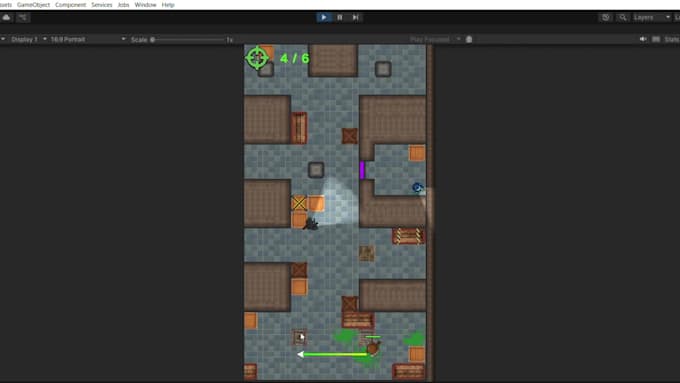Screen dimensions: 680x383
Task: Click the striped hazard crate on the right
Action: click(409, 236)
